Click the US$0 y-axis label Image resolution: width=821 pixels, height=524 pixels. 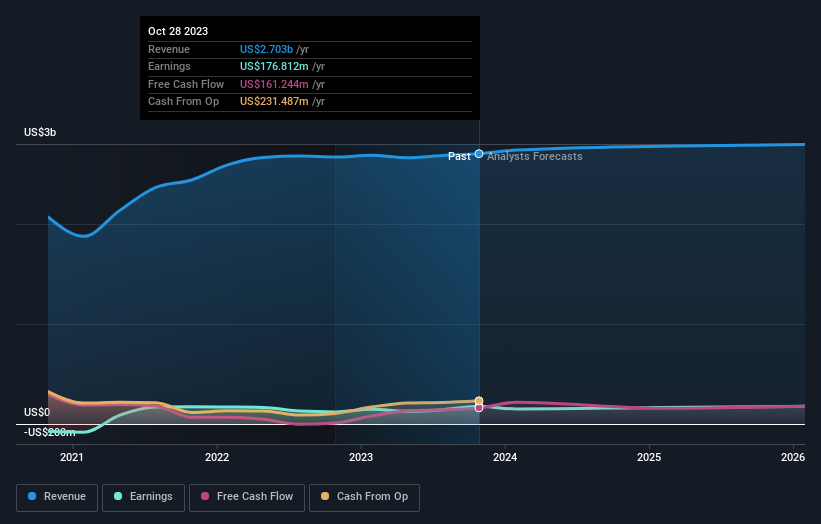[x=37, y=412]
